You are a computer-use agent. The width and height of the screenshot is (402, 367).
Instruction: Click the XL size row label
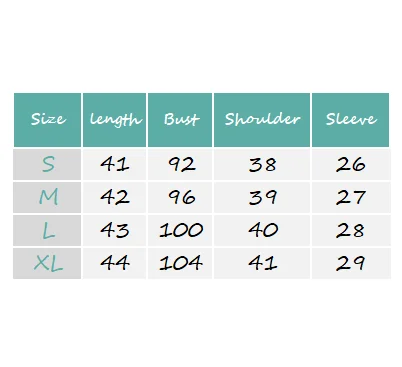tap(47, 263)
